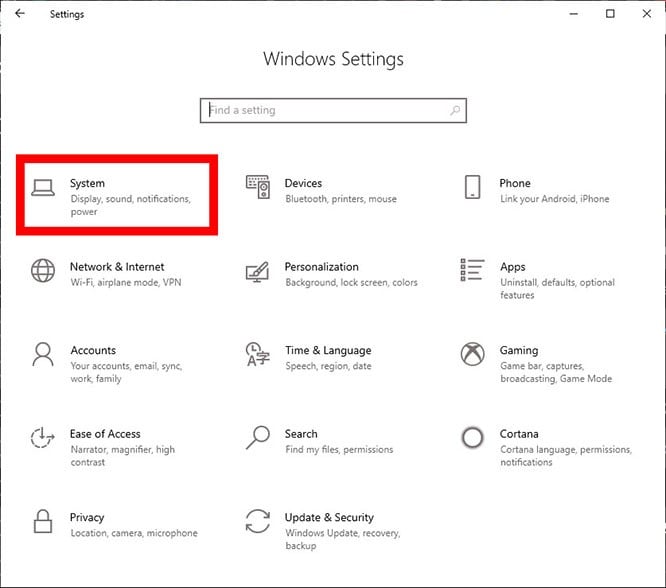Click 'Windows Update, recovery, backup' description

(x=343, y=539)
